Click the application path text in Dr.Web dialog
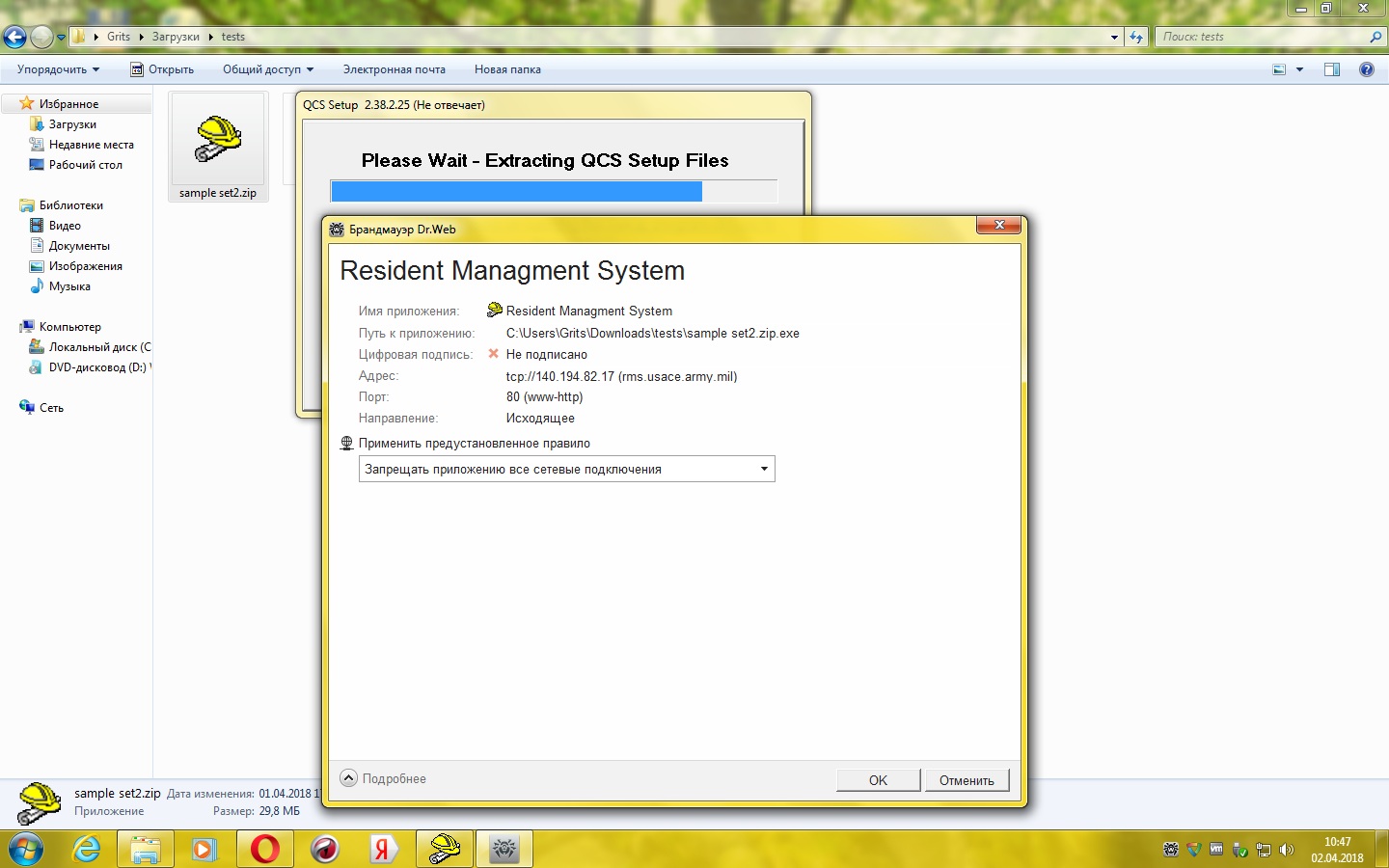The width and height of the screenshot is (1389, 868). click(653, 334)
